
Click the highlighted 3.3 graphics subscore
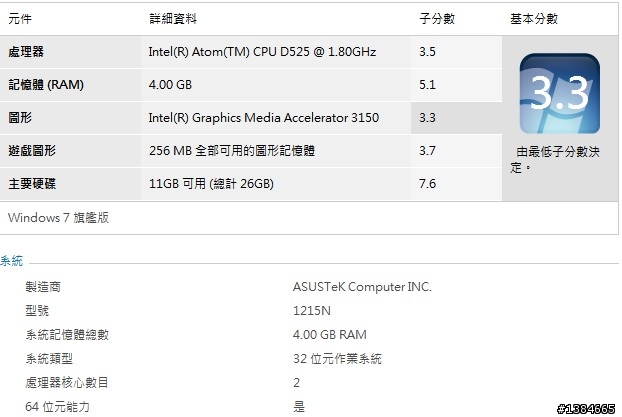[x=427, y=117]
